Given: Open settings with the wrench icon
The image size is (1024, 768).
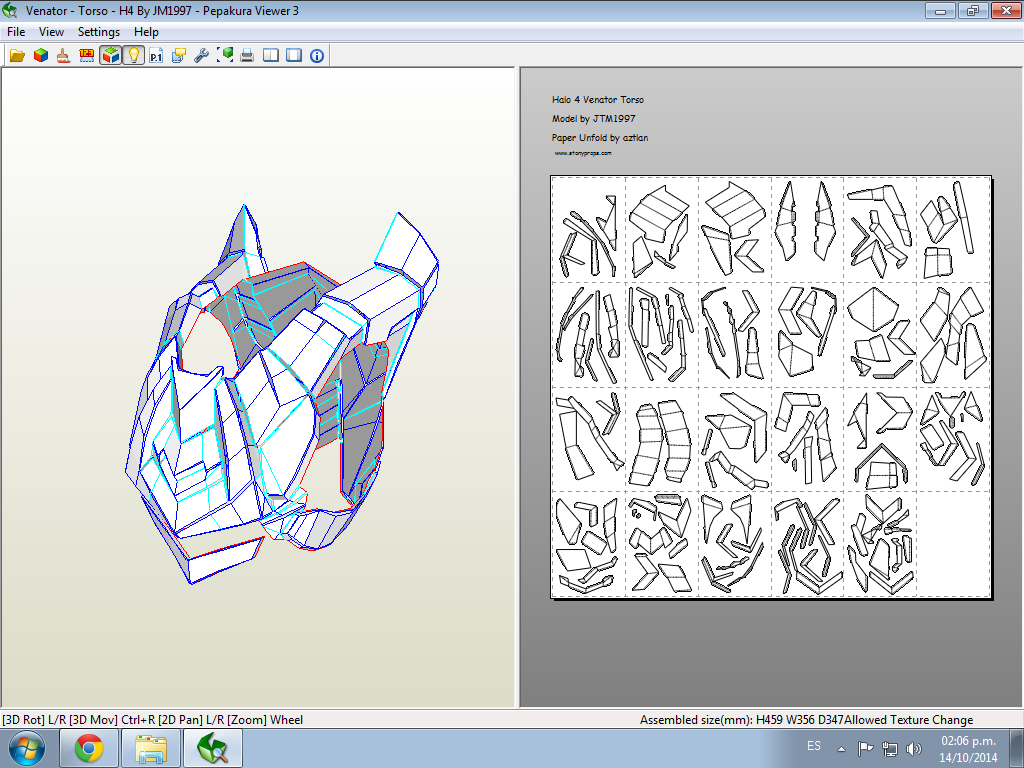Looking at the screenshot, I should (201, 56).
